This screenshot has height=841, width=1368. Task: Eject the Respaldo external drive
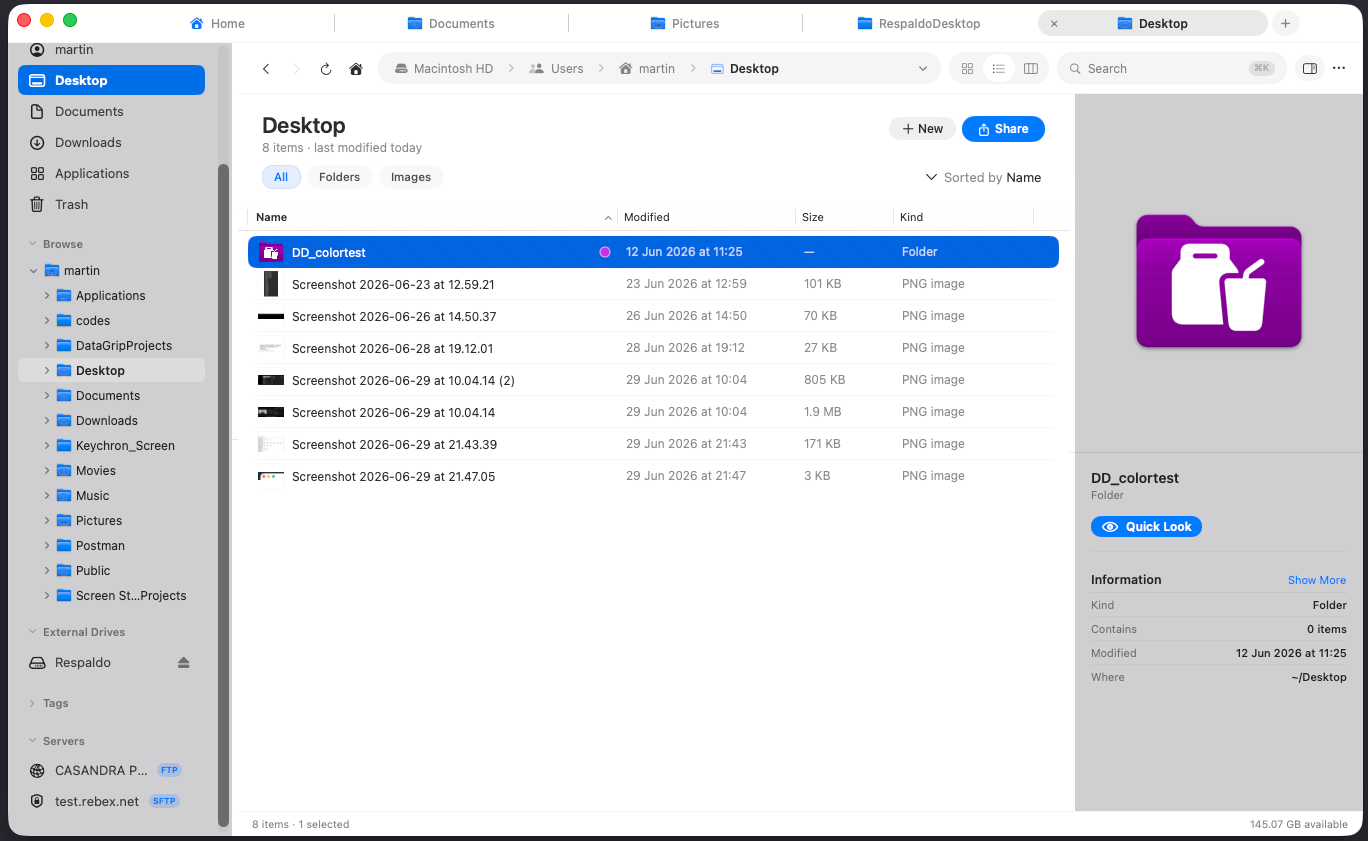pos(183,663)
